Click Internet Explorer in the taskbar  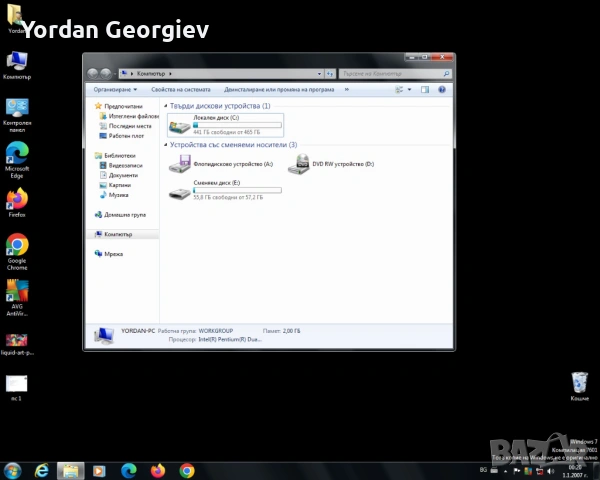click(42, 470)
